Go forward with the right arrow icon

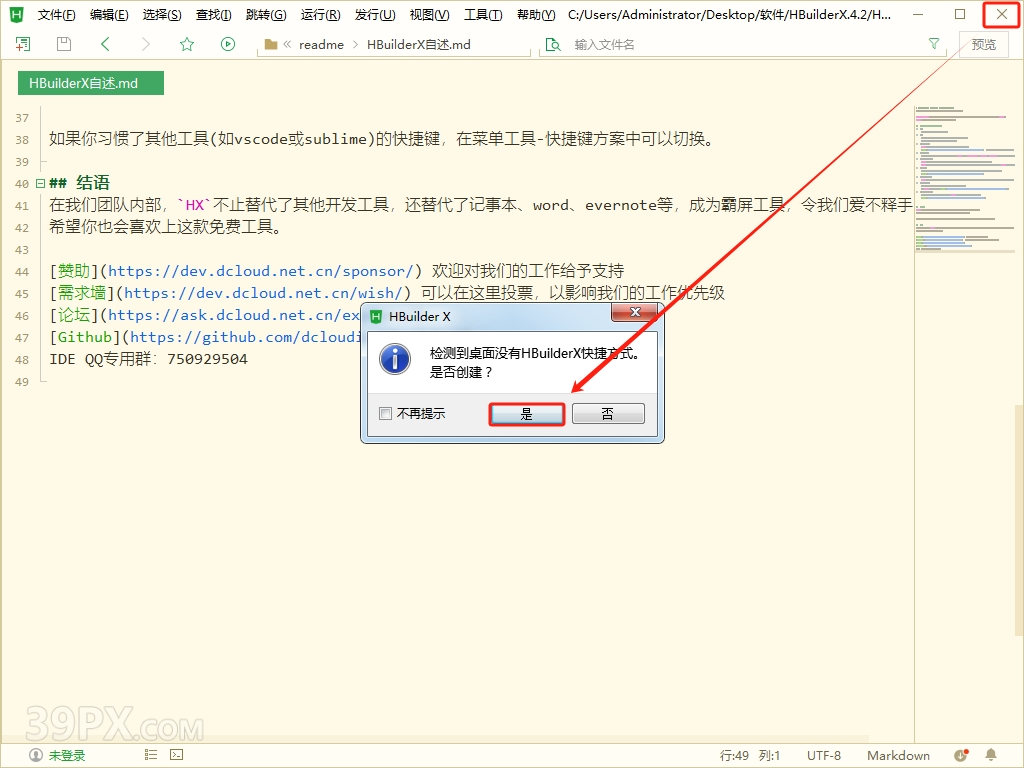coord(146,44)
